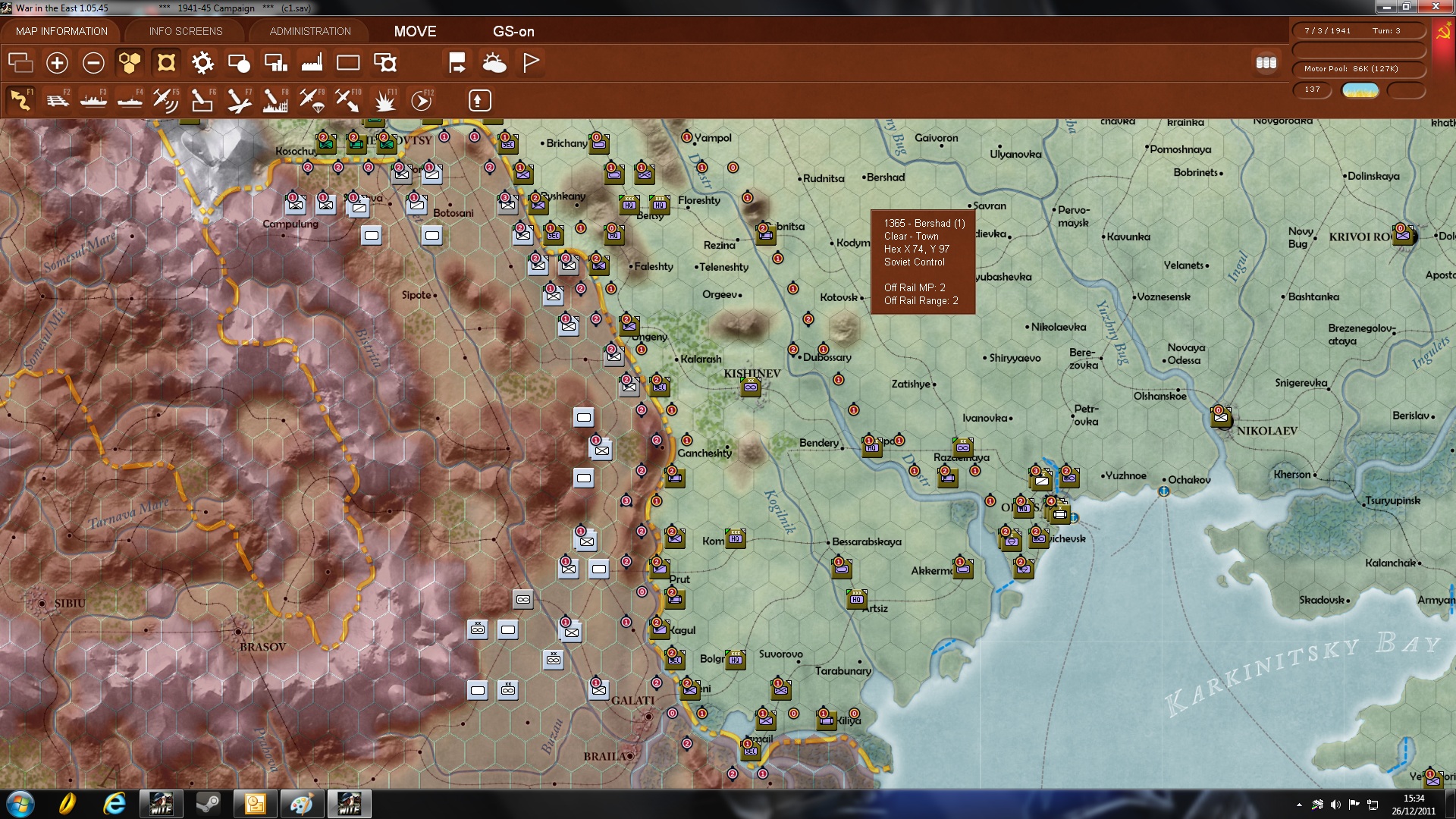
Task: Toggle the hex grid display
Action: click(x=130, y=63)
